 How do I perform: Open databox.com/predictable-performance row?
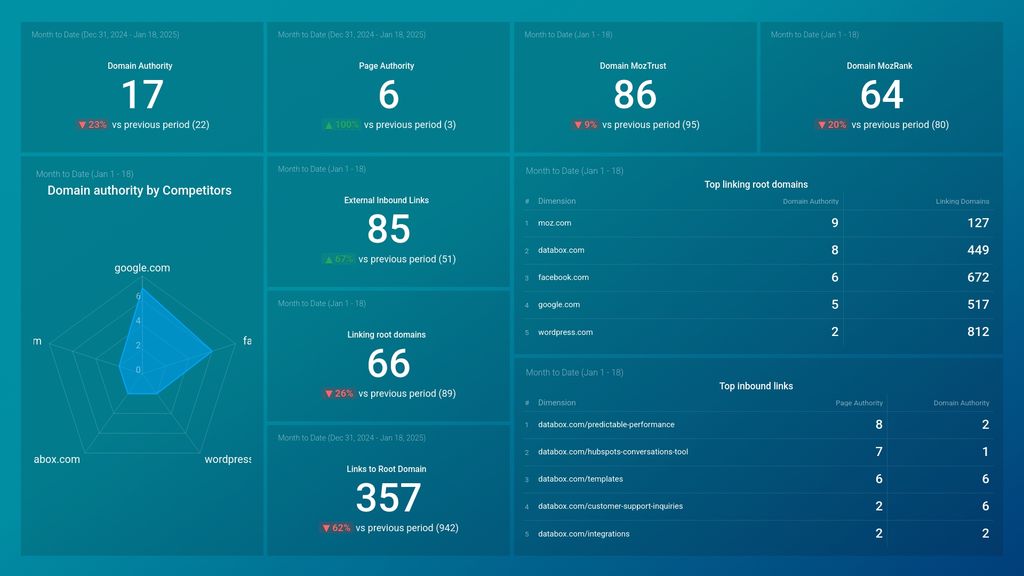pos(758,425)
